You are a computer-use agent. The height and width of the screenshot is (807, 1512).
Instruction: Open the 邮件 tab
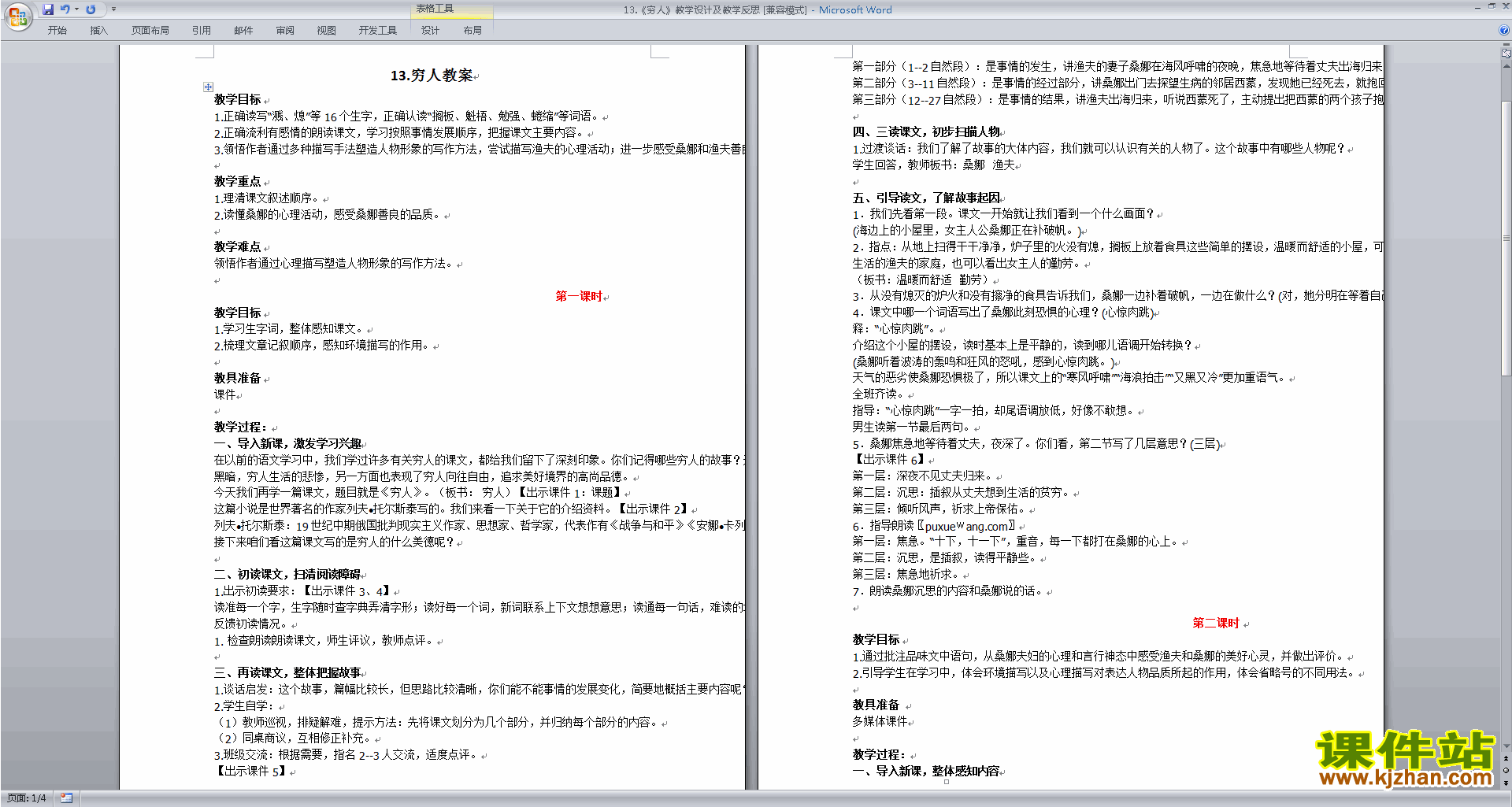click(x=243, y=31)
